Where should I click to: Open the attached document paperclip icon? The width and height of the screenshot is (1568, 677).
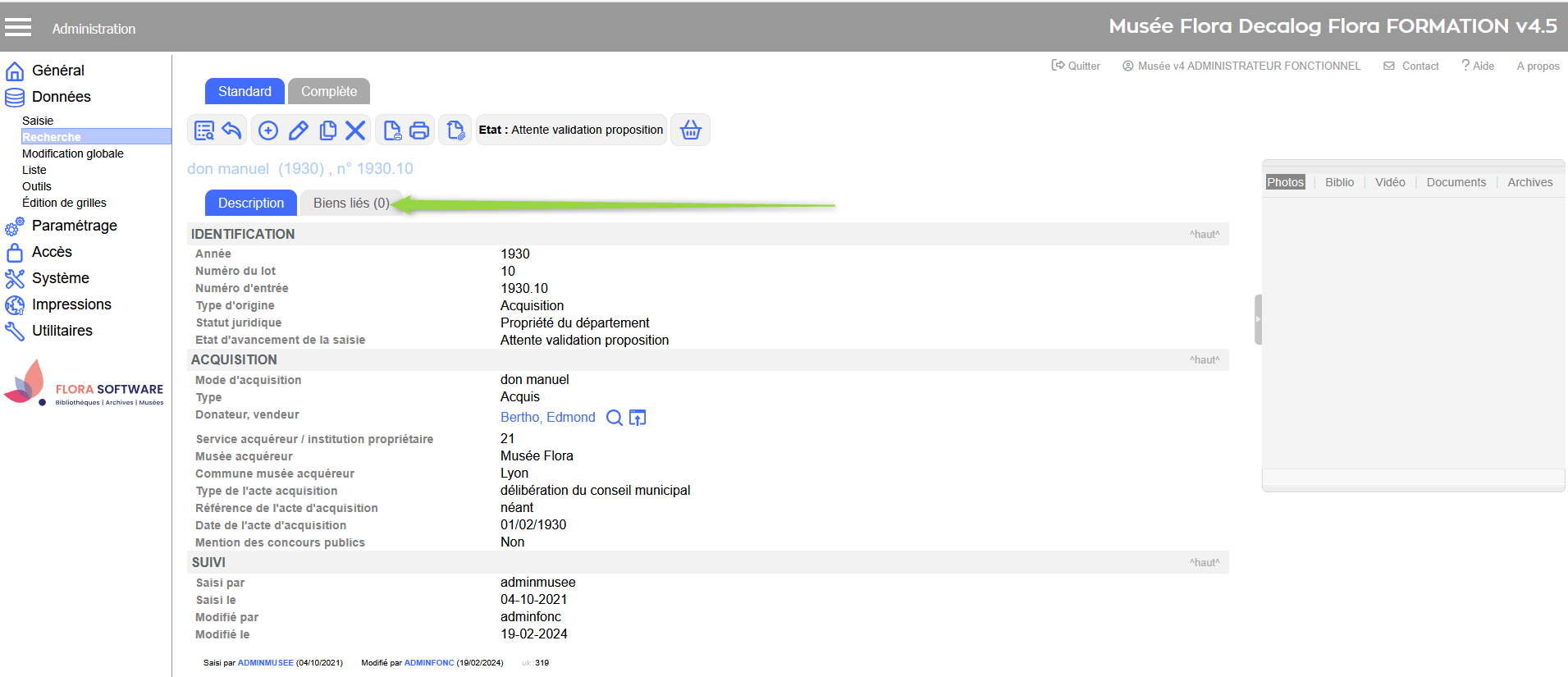455,130
